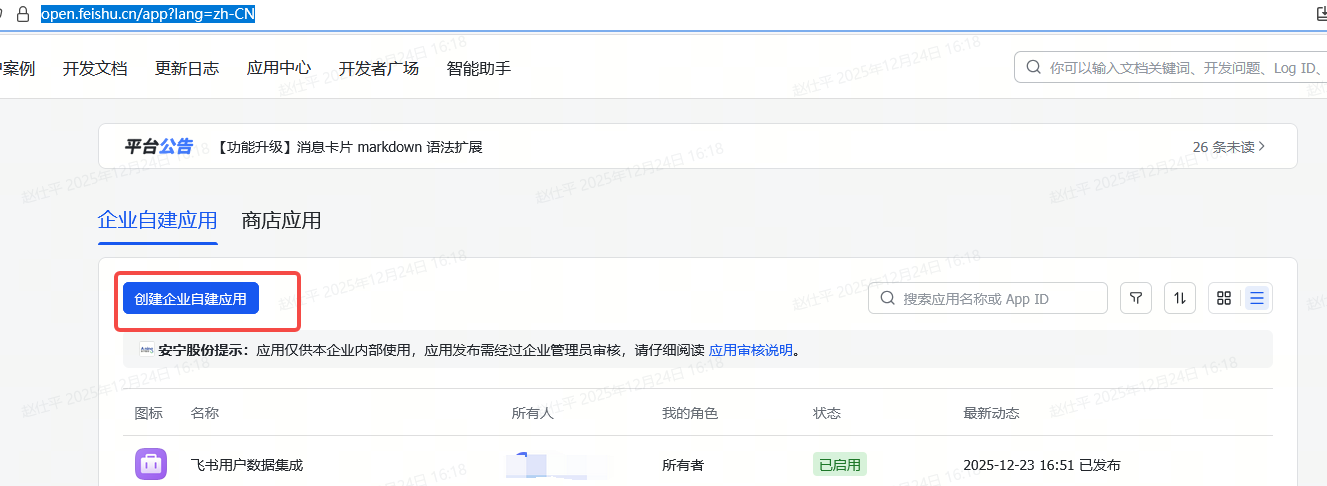This screenshot has width=1327, height=486.
Task: Click the 创建企业自建应用 button
Action: (x=191, y=298)
